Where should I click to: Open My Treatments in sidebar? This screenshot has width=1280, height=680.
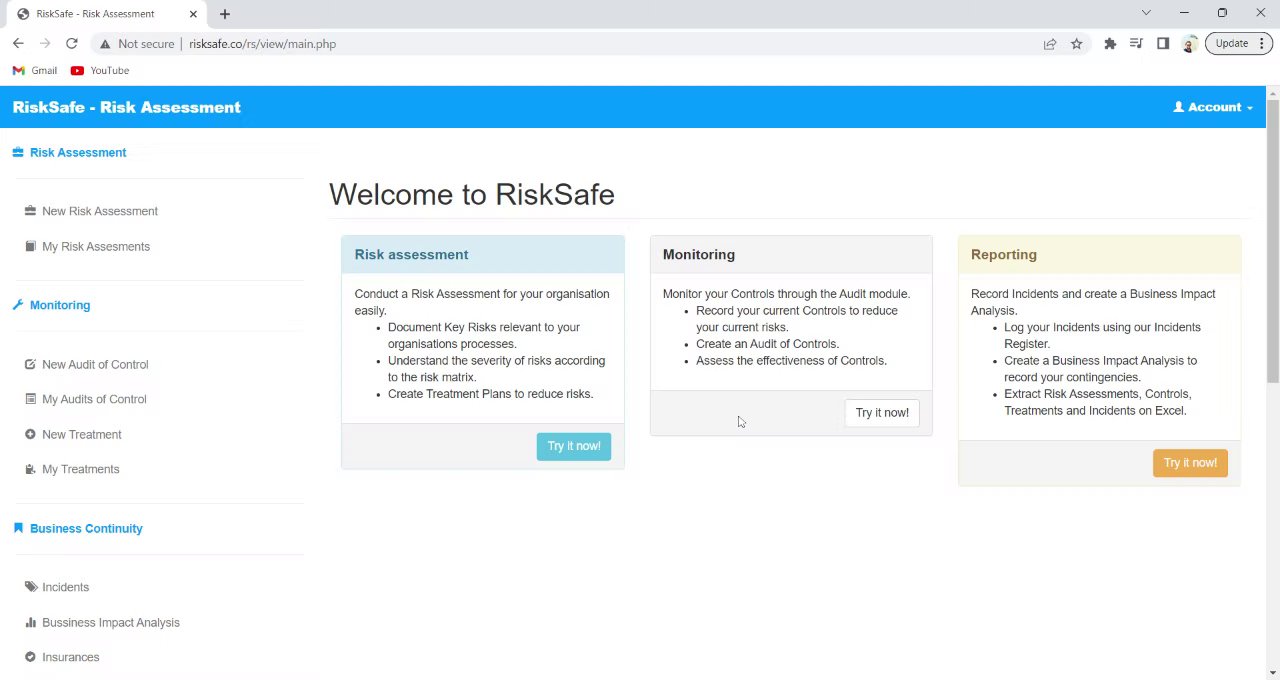point(81,469)
